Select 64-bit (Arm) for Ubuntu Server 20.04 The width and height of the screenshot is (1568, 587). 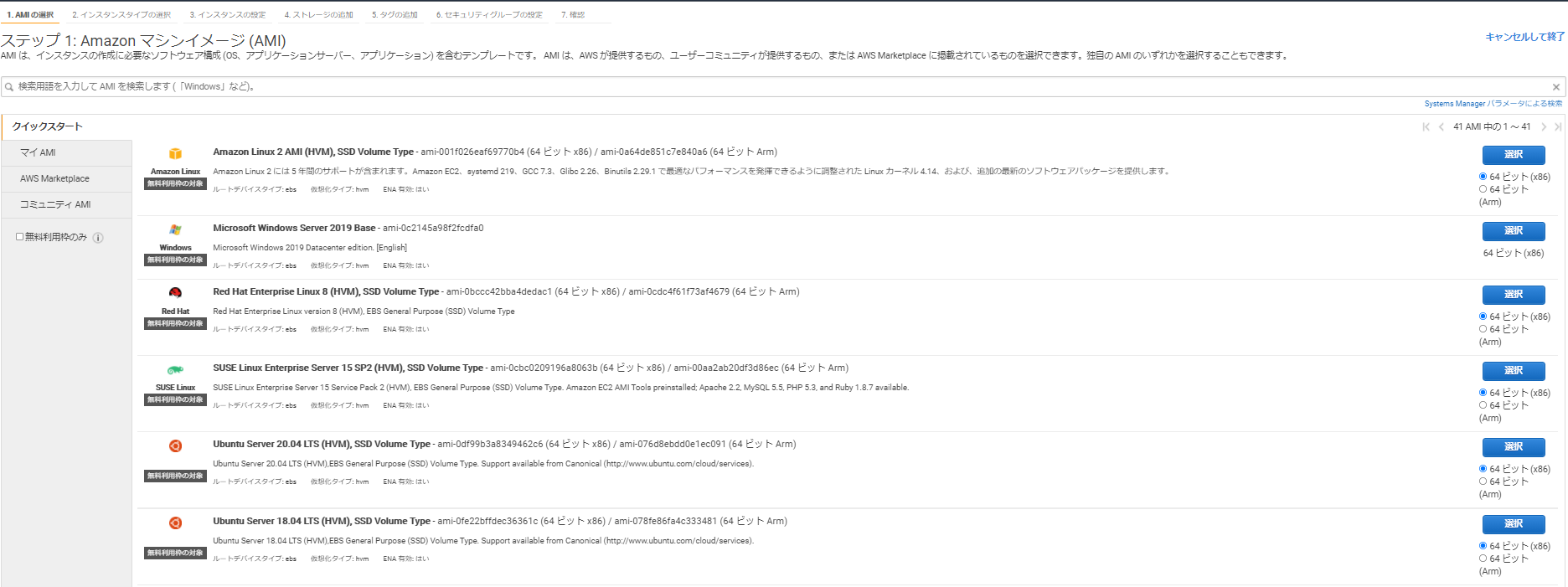click(1483, 481)
